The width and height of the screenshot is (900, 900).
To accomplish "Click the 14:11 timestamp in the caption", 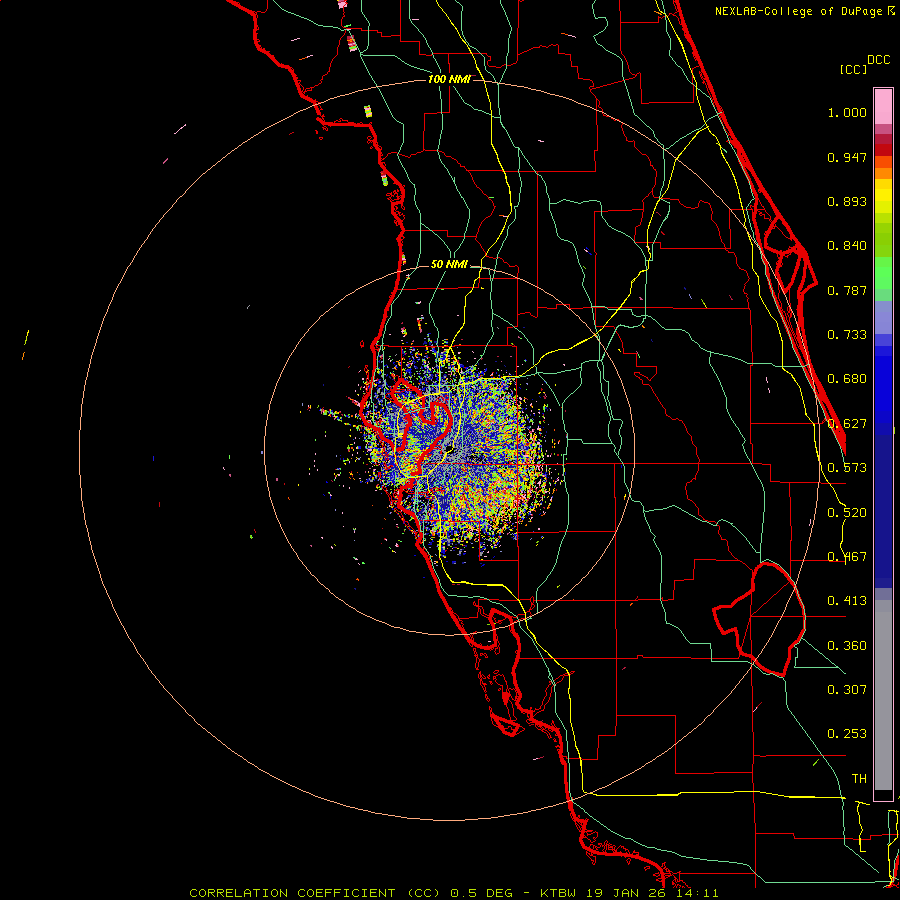I will pyautogui.click(x=697, y=893).
